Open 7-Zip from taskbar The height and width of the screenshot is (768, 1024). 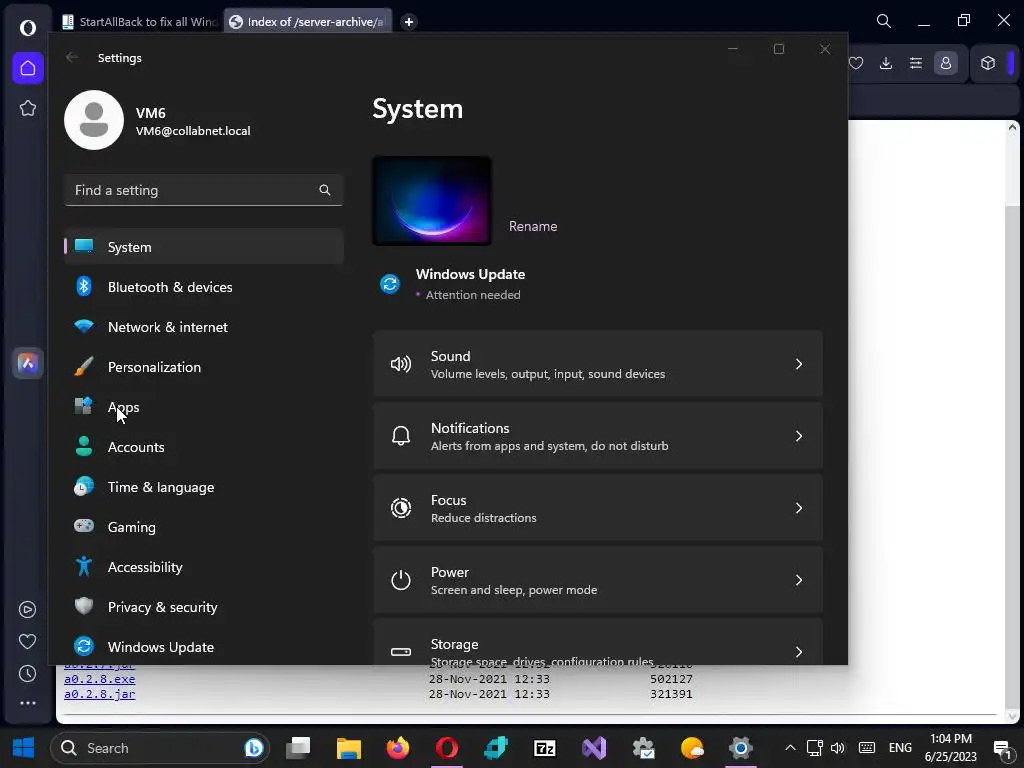(545, 748)
